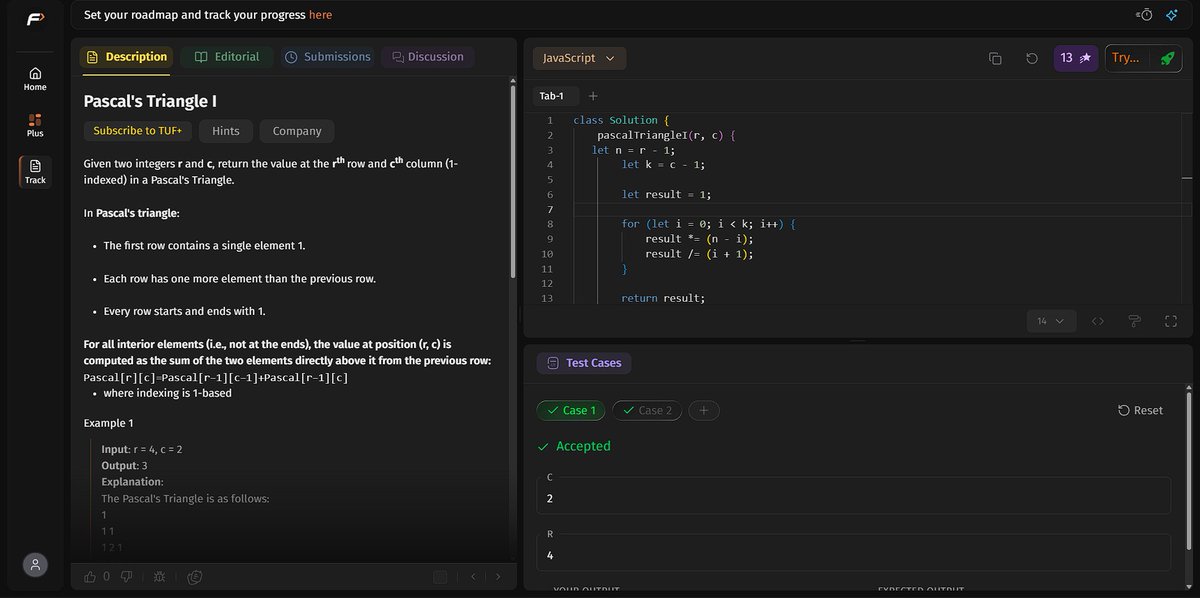Follow the orange 'here' roadmap link
The width and height of the screenshot is (1200, 598).
pos(320,15)
